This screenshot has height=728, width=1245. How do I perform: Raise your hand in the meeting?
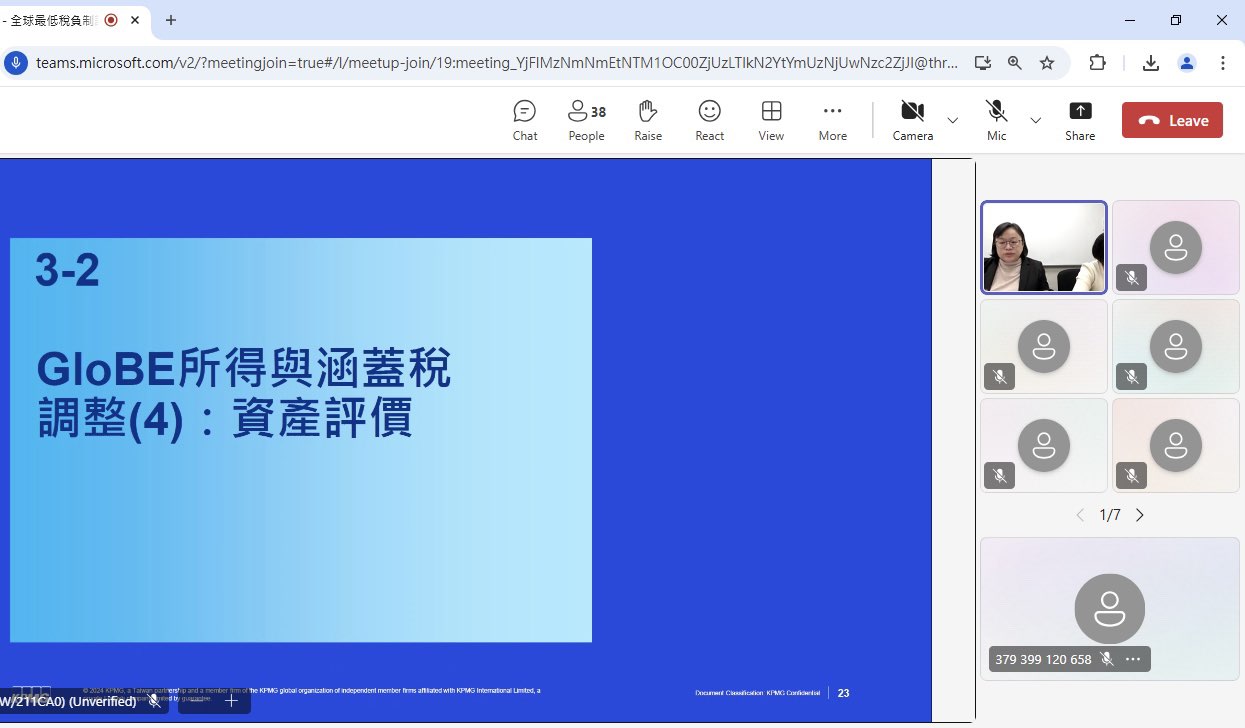click(x=648, y=121)
